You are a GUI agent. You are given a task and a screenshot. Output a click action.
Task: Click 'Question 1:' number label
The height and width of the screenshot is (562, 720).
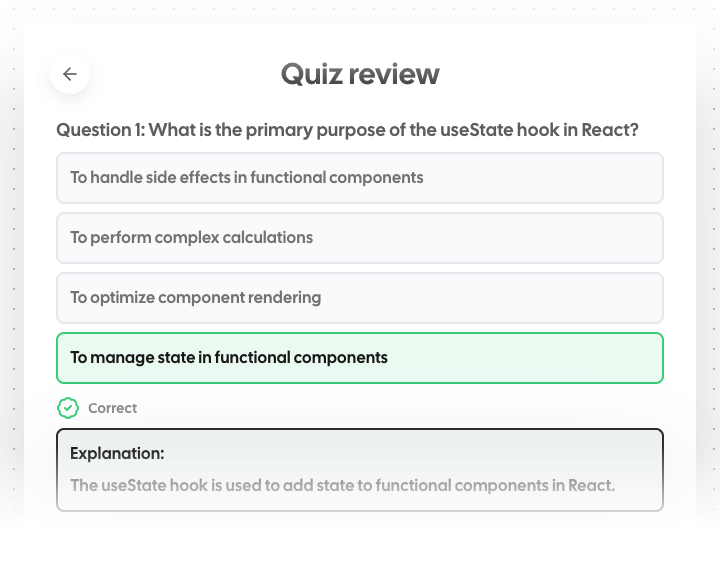[x=99, y=130]
